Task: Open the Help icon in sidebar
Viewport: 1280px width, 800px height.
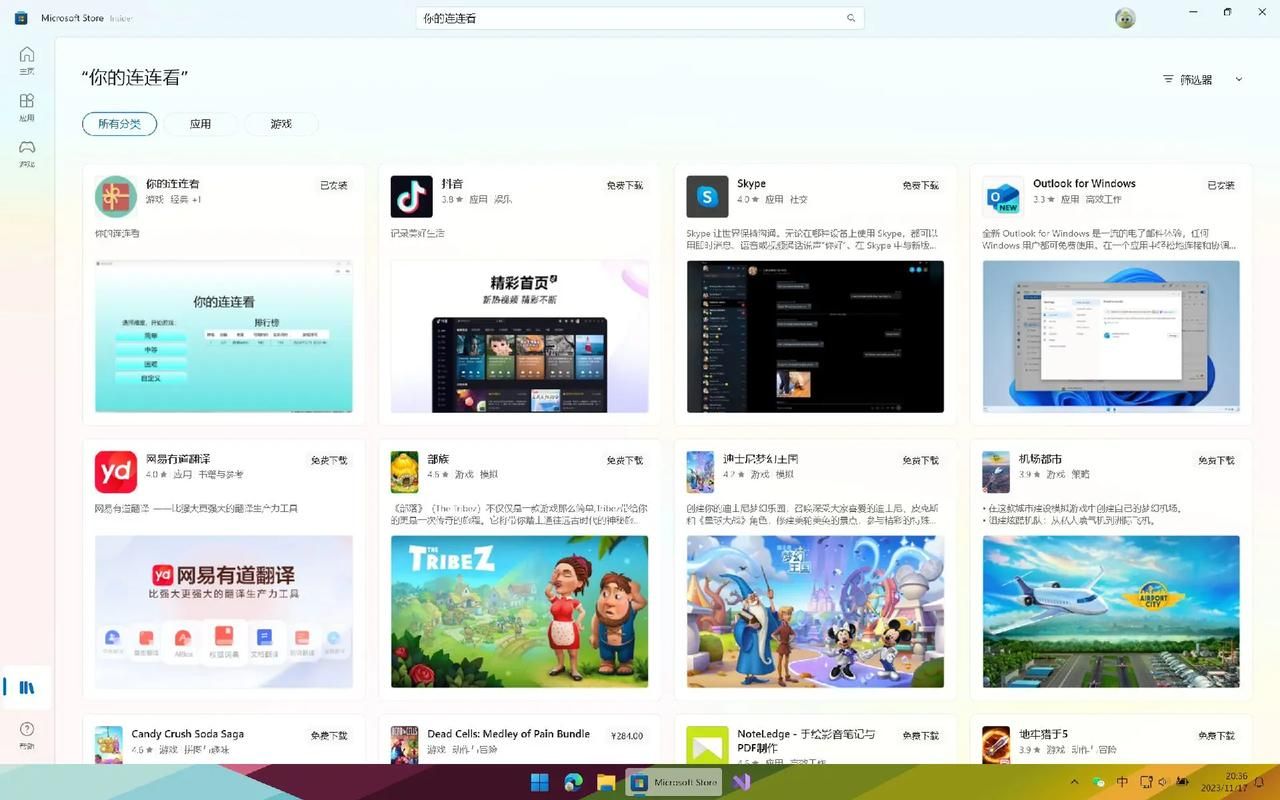Action: coord(27,734)
